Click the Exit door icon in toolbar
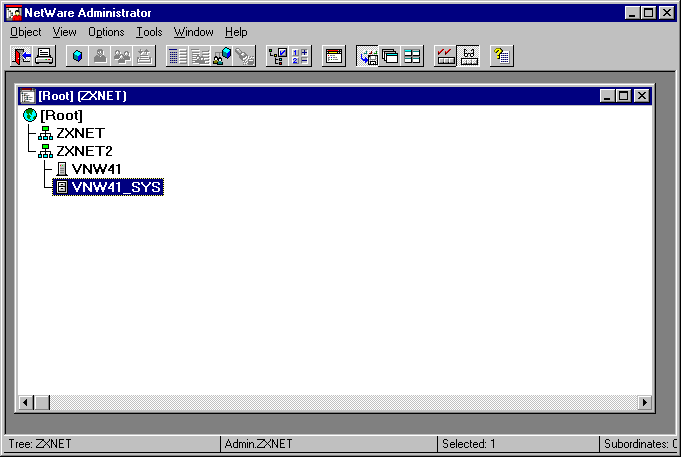This screenshot has width=681, height=457. pos(22,56)
